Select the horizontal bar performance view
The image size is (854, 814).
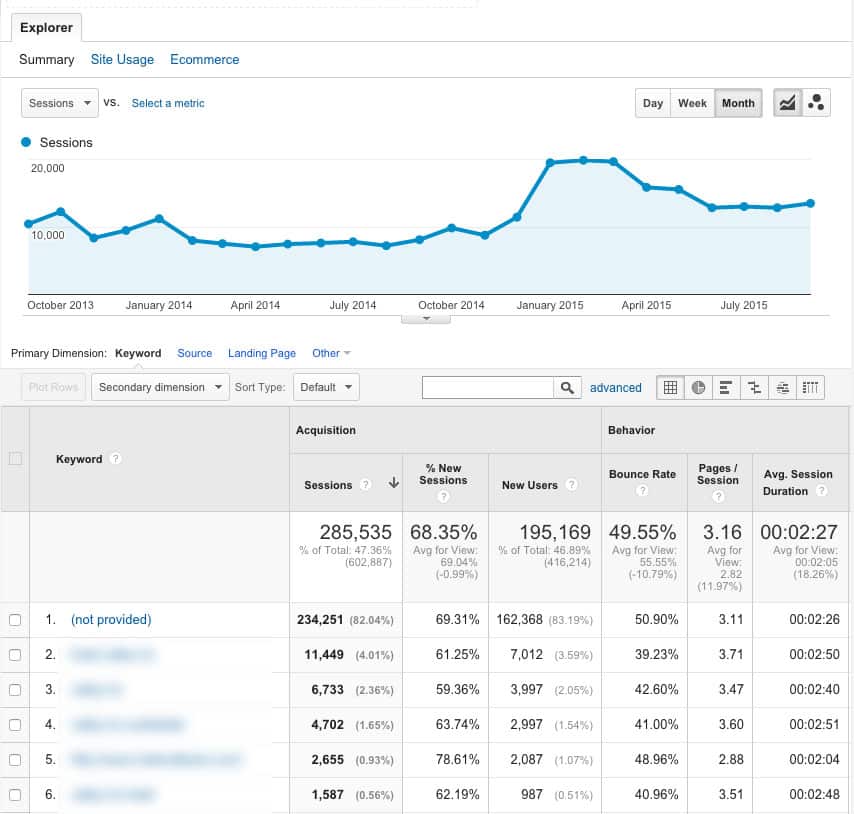(x=726, y=387)
